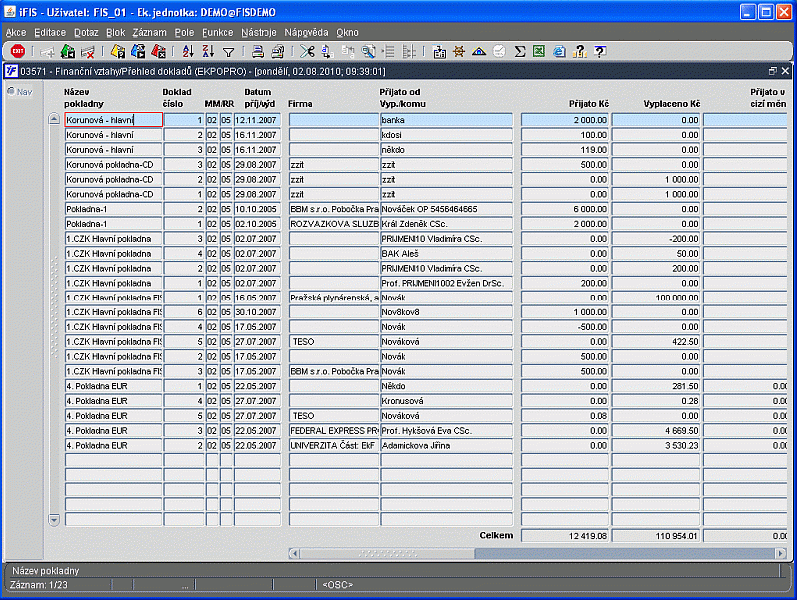Click the clipboard chart icon
Screen dimensions: 797x600
[439, 51]
